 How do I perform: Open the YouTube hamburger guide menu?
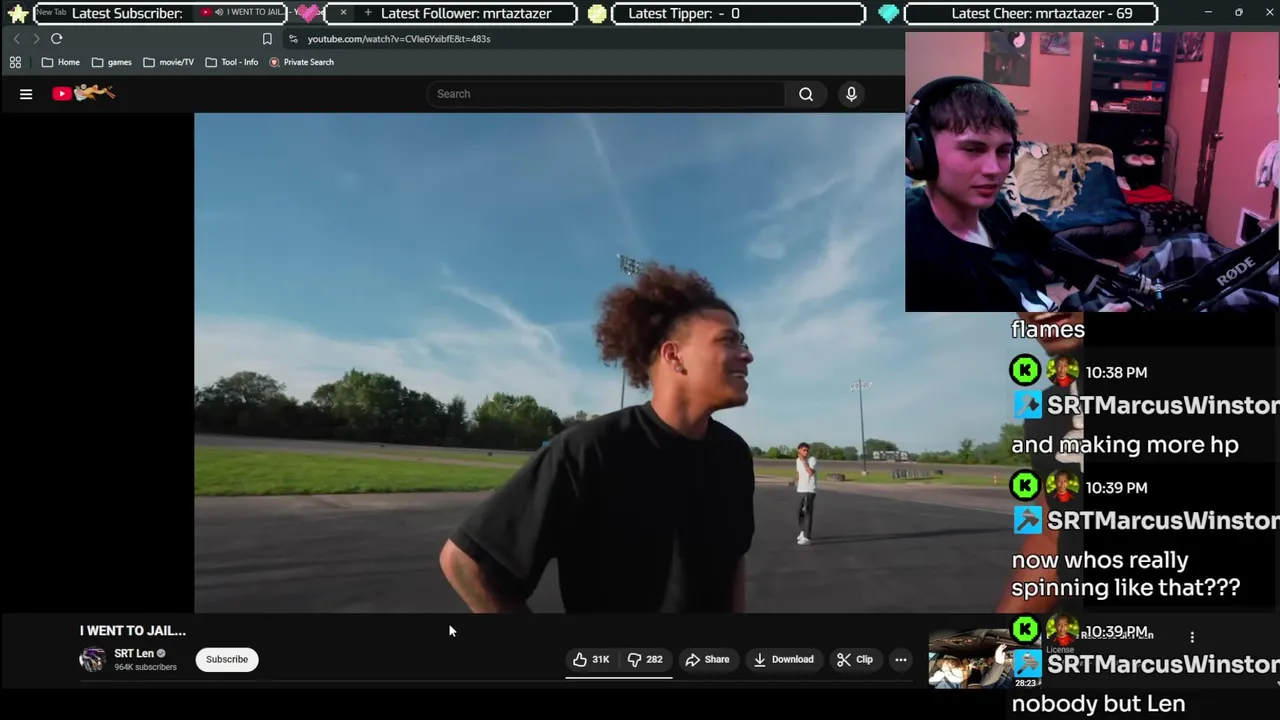coord(26,94)
